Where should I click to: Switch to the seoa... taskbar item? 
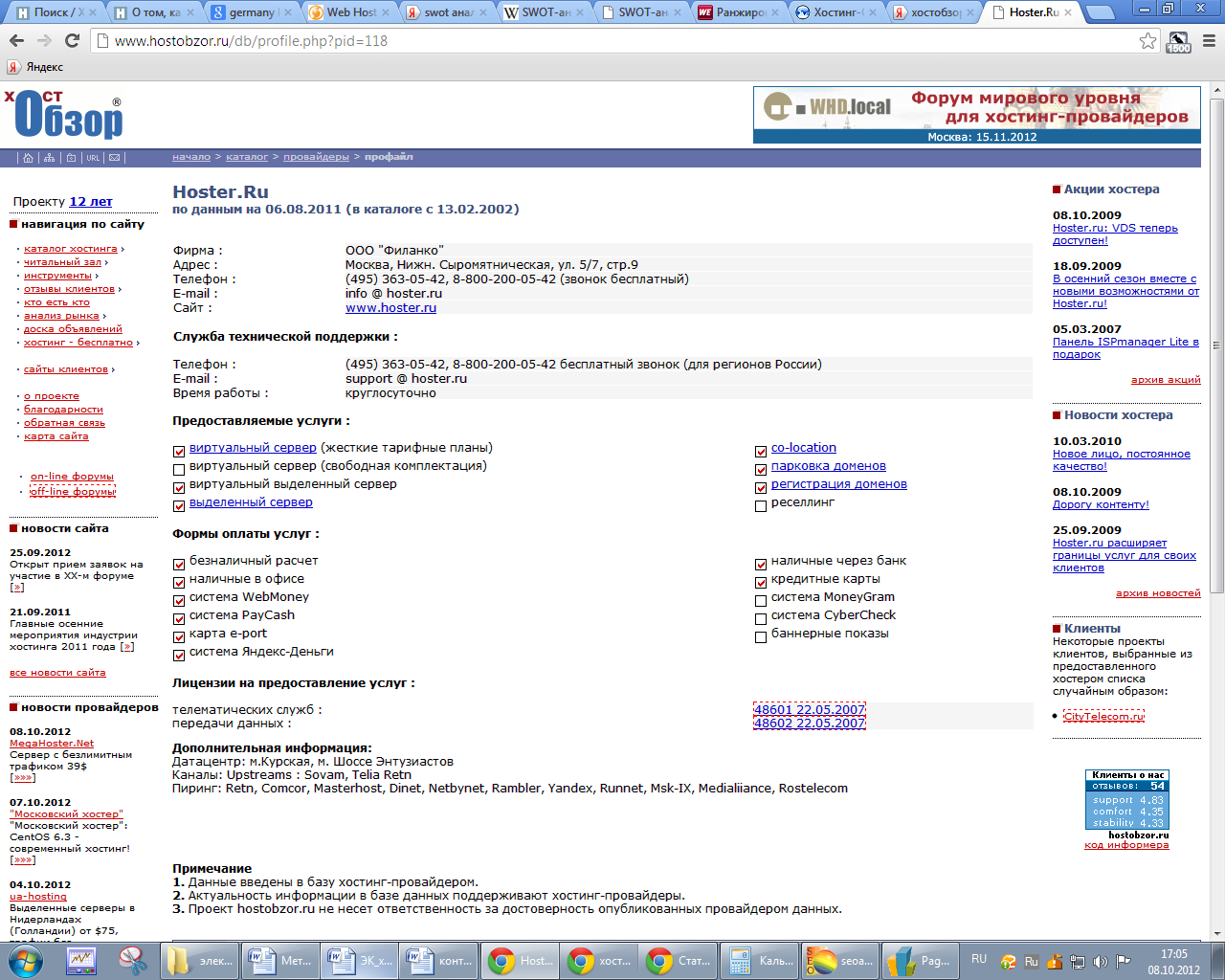840,961
